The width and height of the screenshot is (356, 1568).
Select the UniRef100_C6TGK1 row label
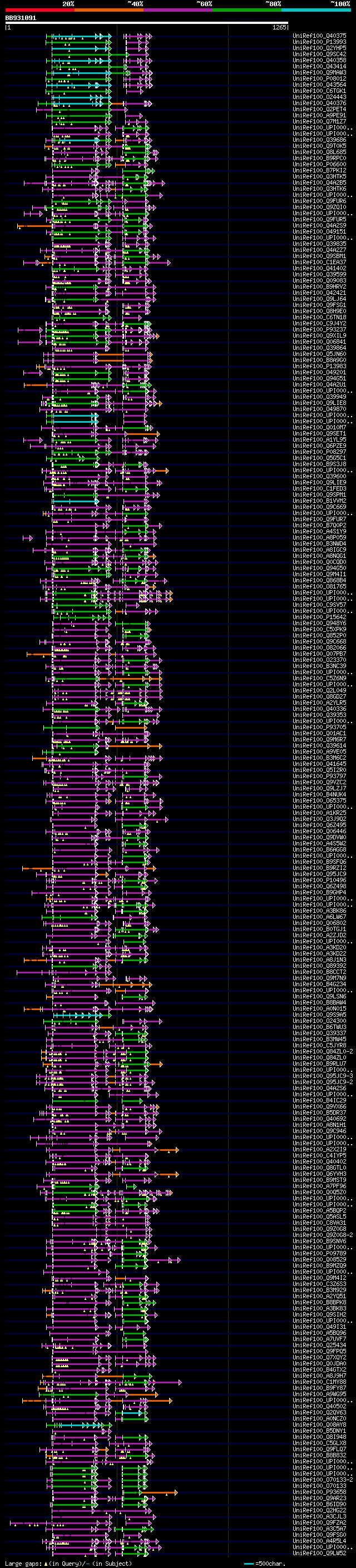319,91
